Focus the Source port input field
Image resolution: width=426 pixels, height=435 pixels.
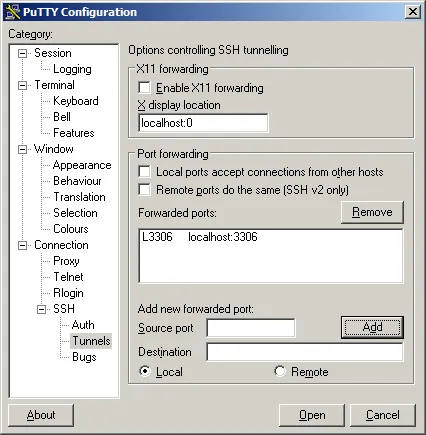251,328
